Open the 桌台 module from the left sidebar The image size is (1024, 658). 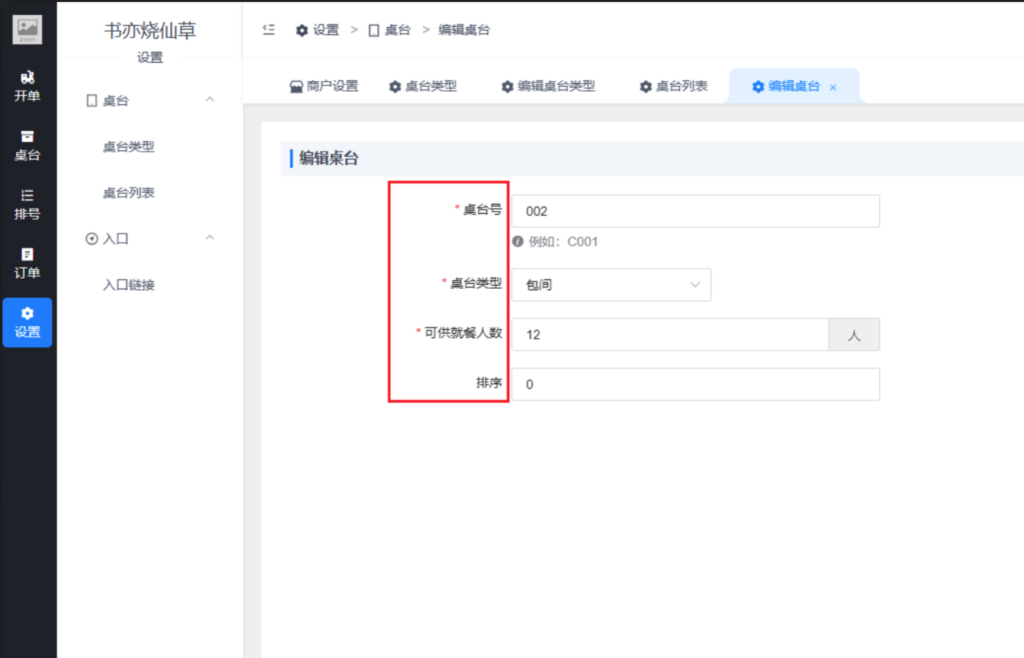click(26, 145)
